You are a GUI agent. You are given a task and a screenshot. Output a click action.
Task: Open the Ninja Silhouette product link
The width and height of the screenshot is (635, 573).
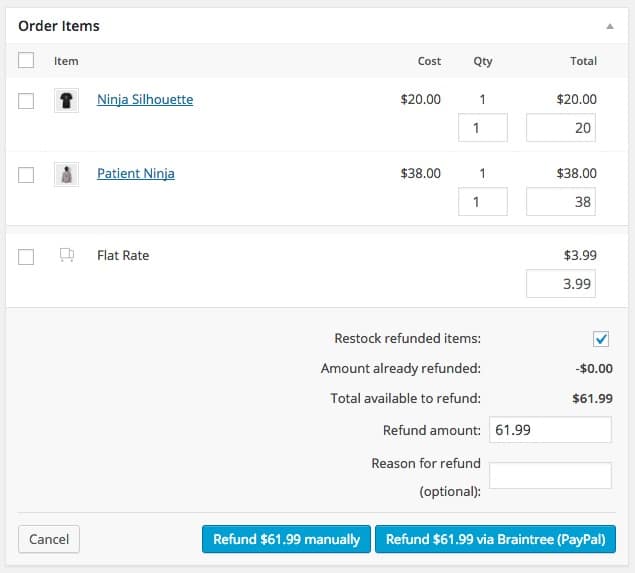click(145, 100)
